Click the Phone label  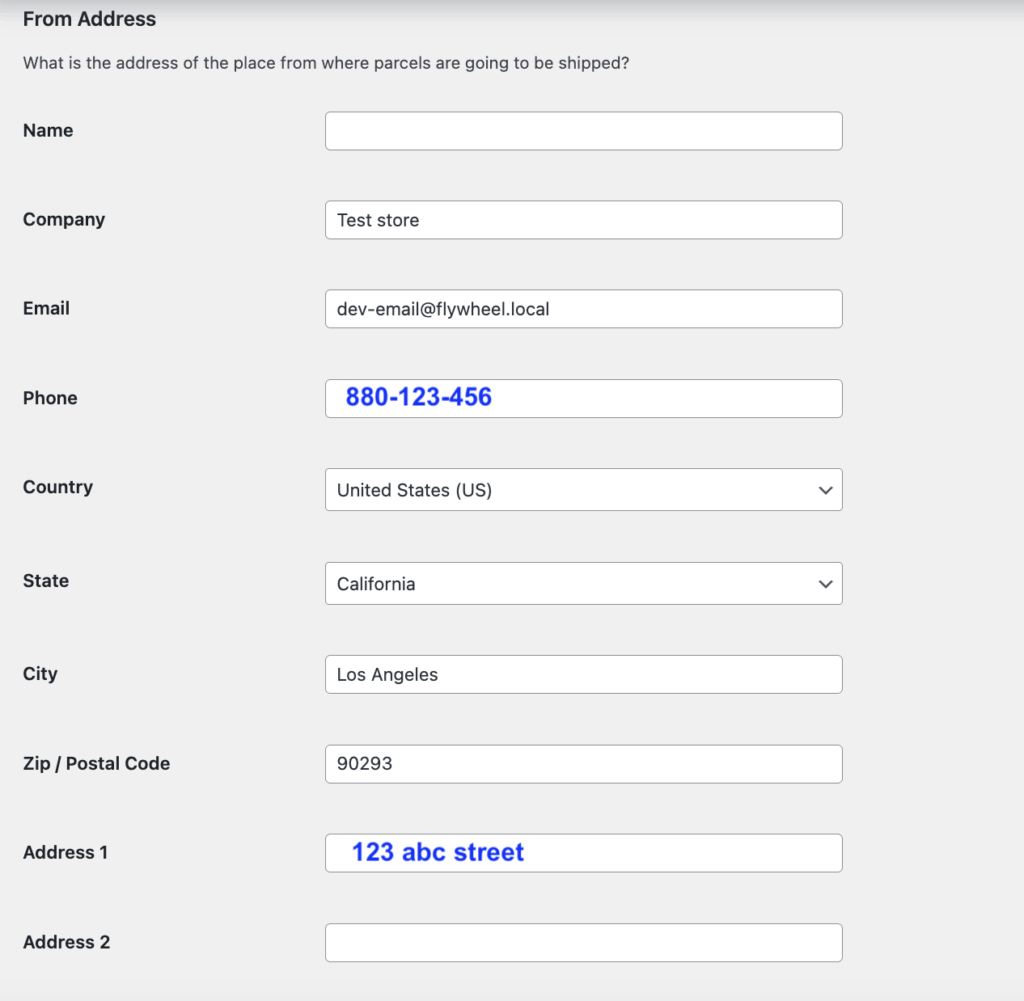click(x=50, y=398)
